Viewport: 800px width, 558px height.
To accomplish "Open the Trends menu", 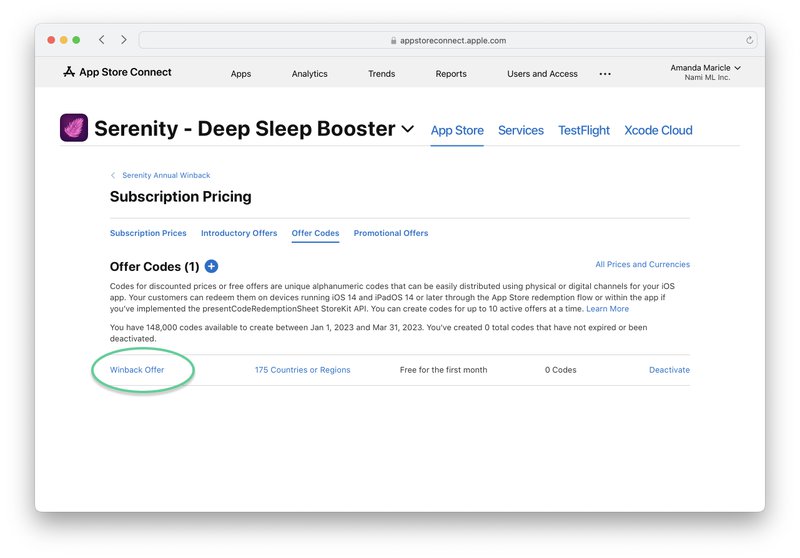I will (x=382, y=74).
